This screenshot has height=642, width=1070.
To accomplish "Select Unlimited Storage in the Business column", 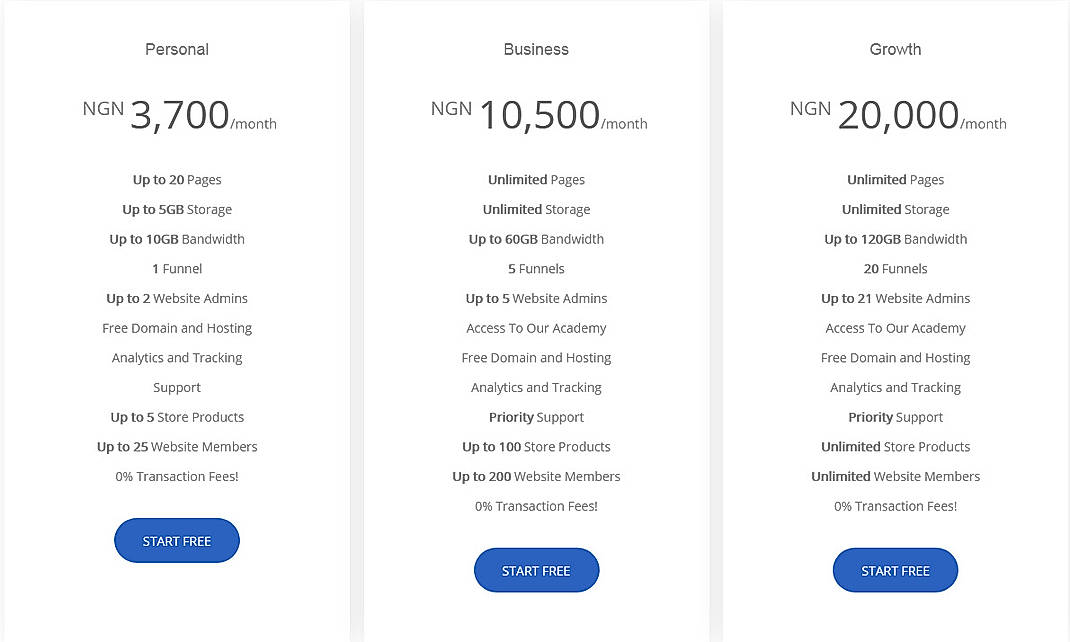I will tap(536, 209).
